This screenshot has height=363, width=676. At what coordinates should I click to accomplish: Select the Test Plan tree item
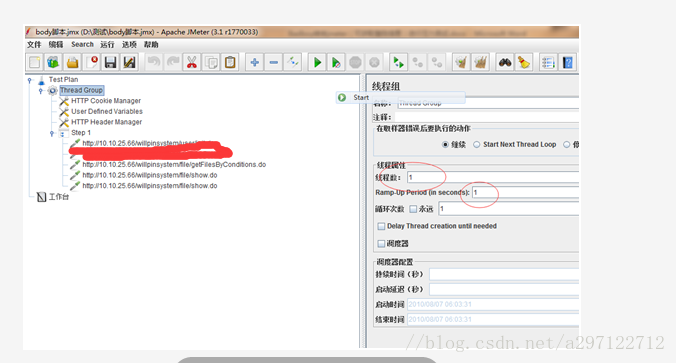[63, 79]
